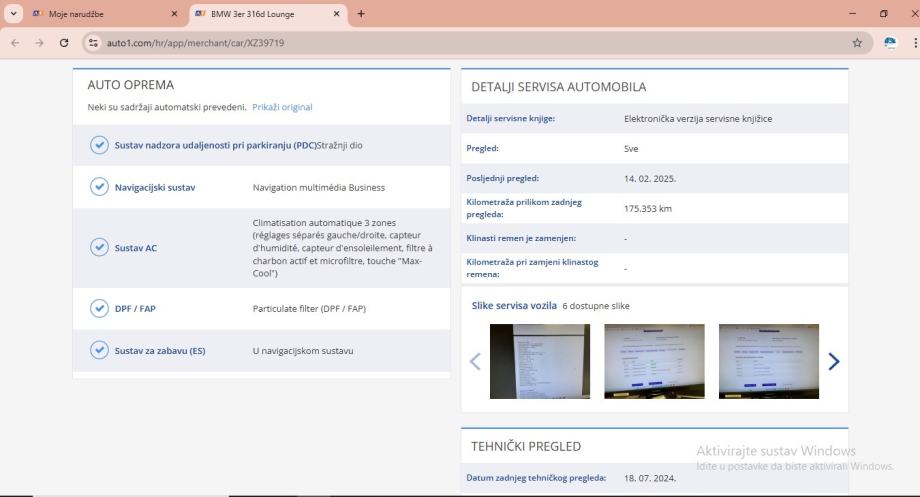
Task: Select the Sustav za zabavu (ES) label
Action: click(160, 351)
